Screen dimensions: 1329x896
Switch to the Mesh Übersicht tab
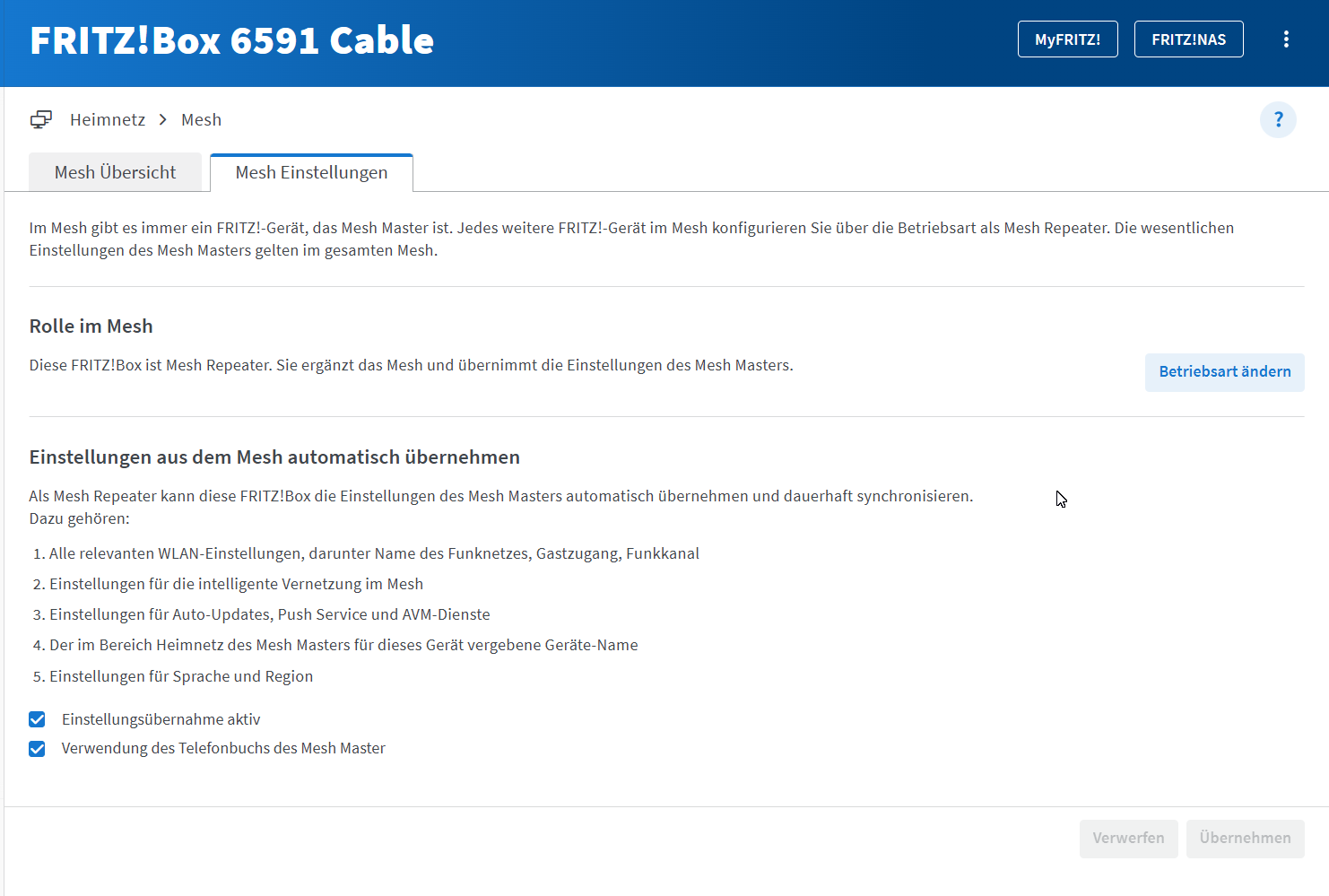pyautogui.click(x=115, y=172)
